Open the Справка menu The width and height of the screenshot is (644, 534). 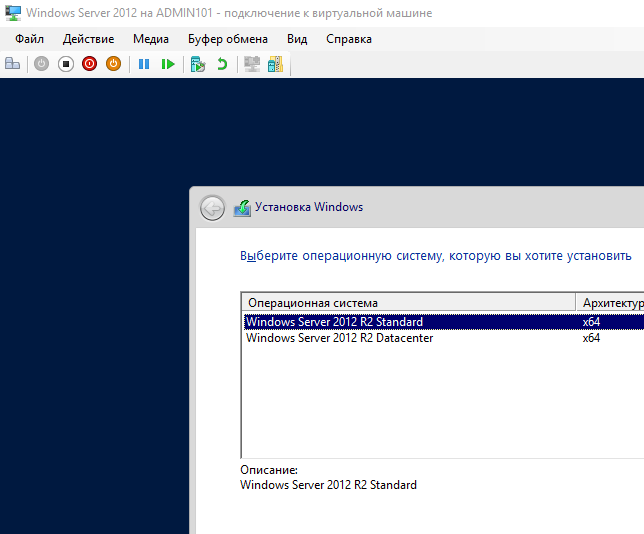(x=349, y=39)
